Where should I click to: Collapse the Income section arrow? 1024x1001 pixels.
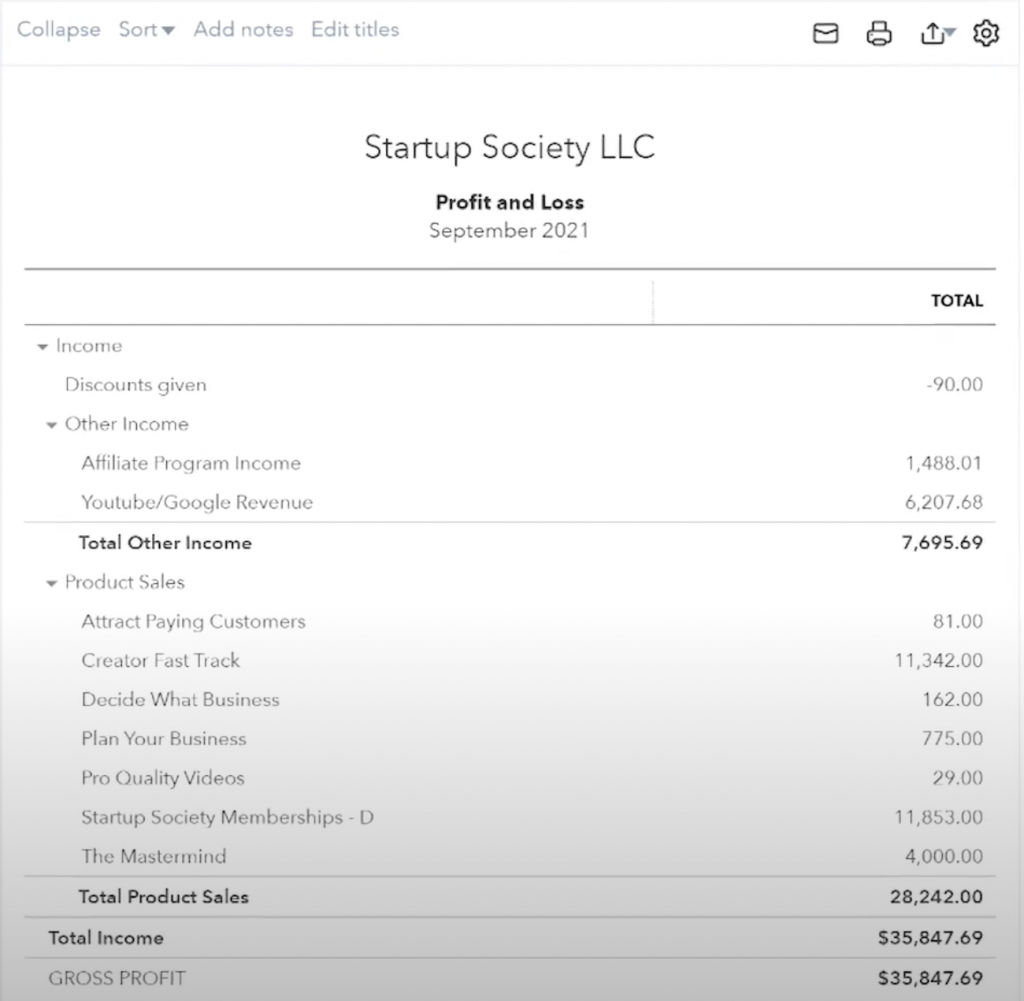pyautogui.click(x=42, y=347)
